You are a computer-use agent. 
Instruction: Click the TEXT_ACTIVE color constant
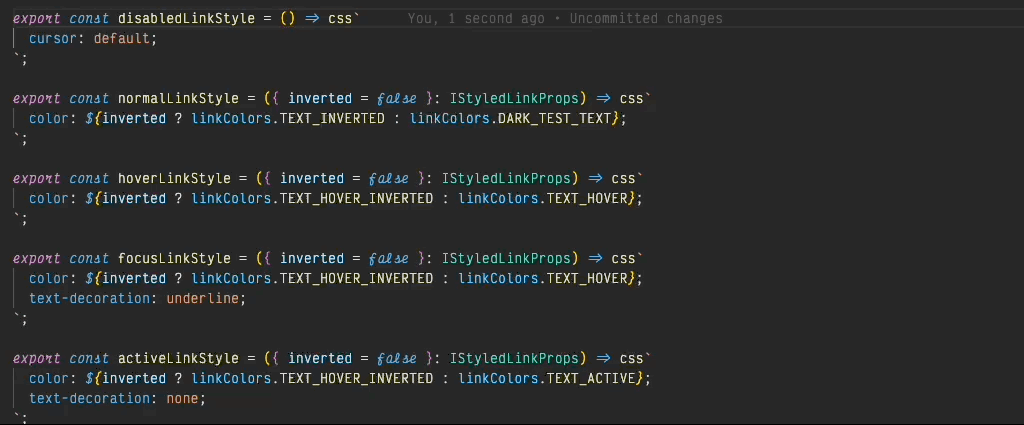(x=590, y=379)
